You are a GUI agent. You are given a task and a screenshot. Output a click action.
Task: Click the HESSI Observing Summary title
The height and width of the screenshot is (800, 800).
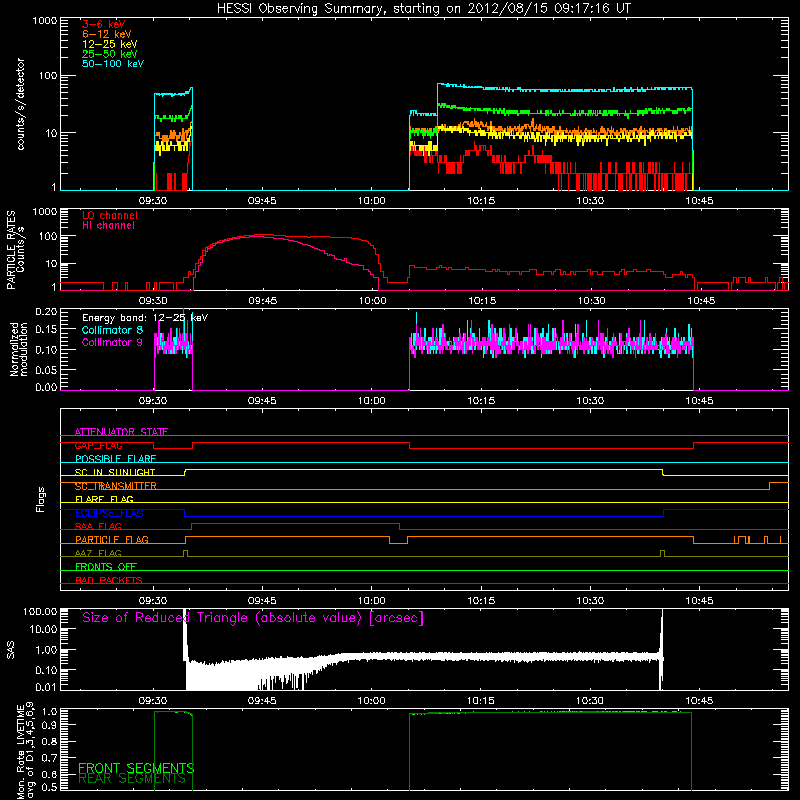tap(424, 9)
